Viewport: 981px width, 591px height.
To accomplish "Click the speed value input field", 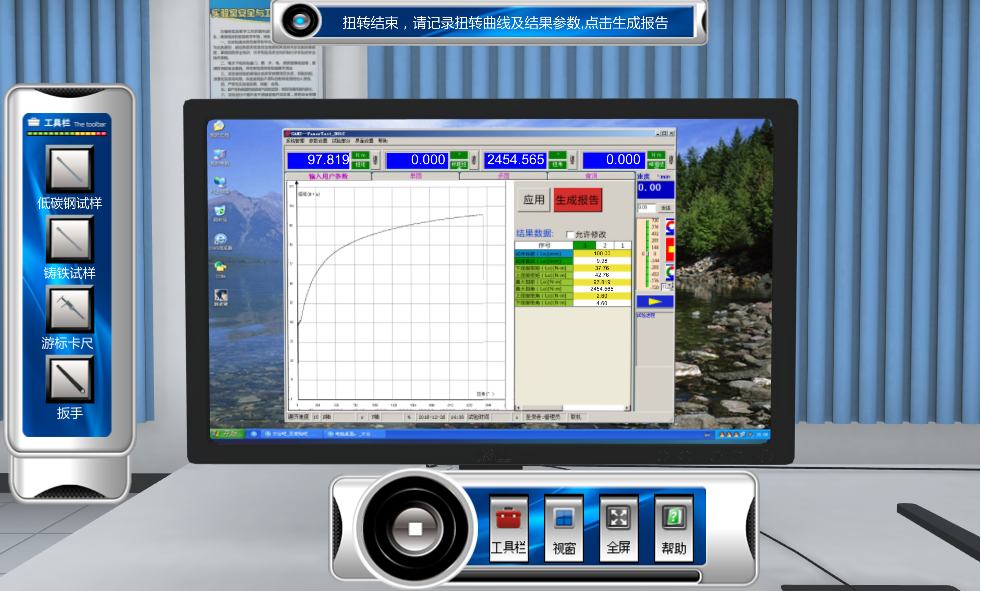I will pyautogui.click(x=645, y=208).
